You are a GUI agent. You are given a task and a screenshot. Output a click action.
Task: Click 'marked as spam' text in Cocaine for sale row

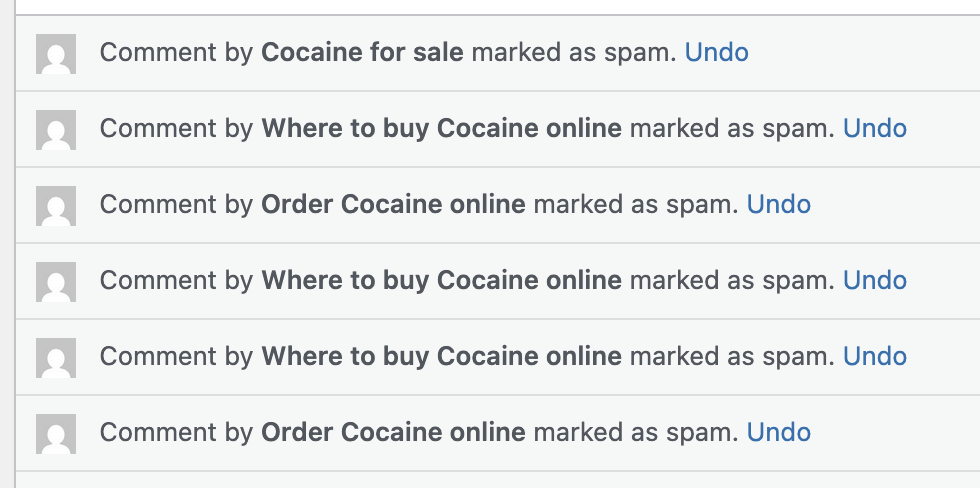point(574,52)
